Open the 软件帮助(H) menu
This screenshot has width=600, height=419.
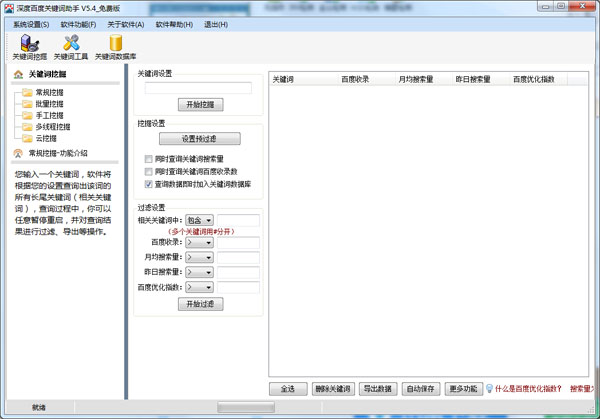[x=174, y=24]
